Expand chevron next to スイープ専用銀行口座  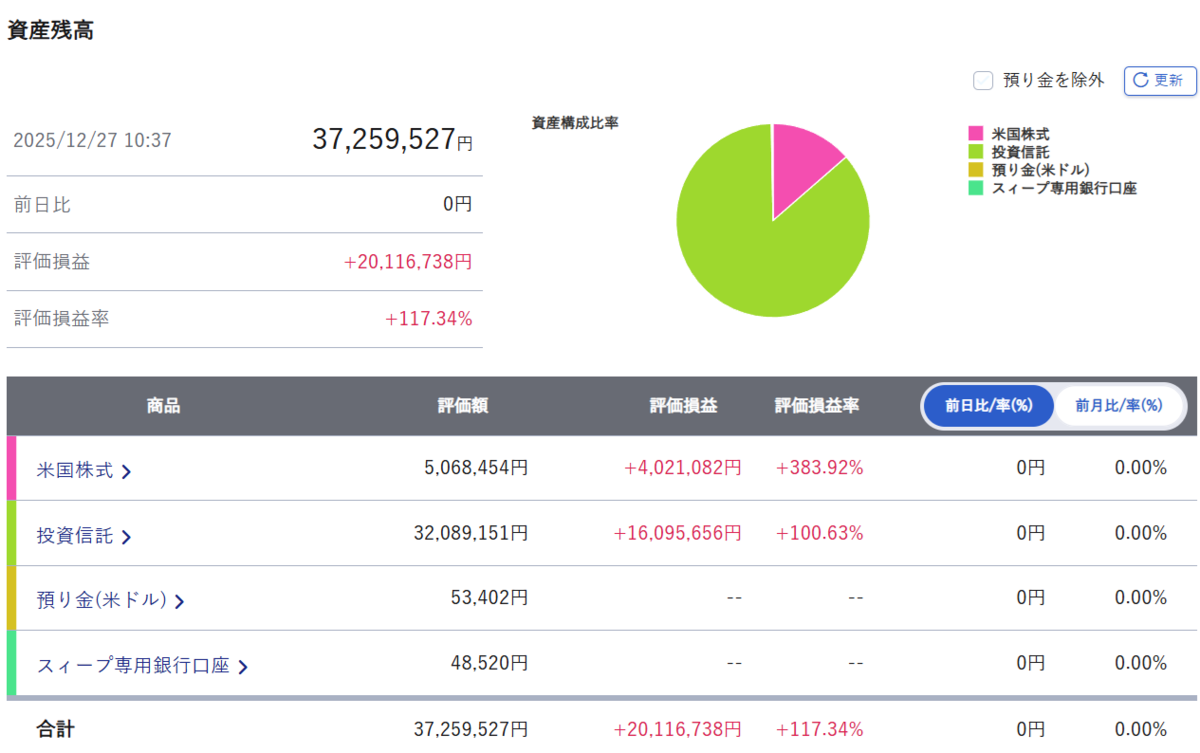[243, 667]
